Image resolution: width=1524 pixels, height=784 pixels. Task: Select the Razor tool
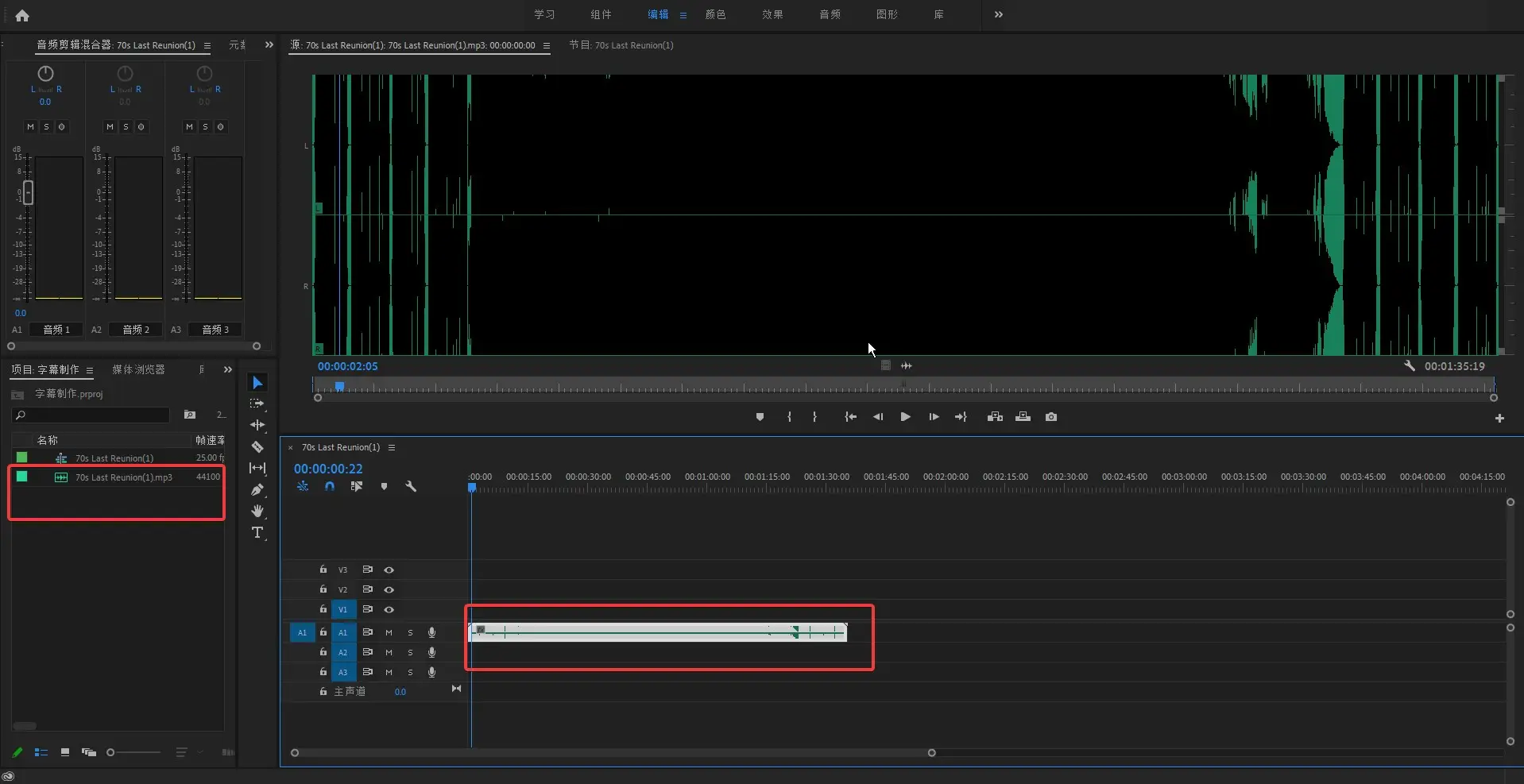pyautogui.click(x=257, y=446)
